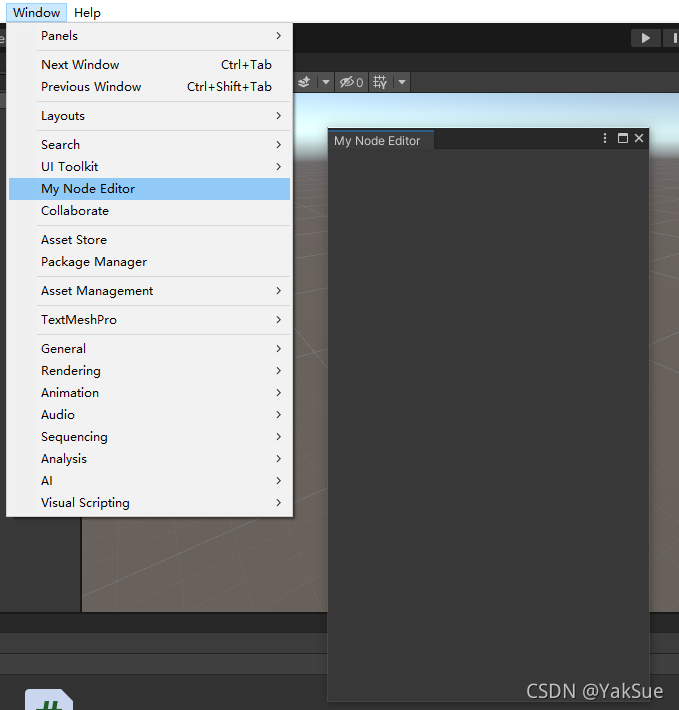Expand Asset Management submenu

[x=149, y=291]
